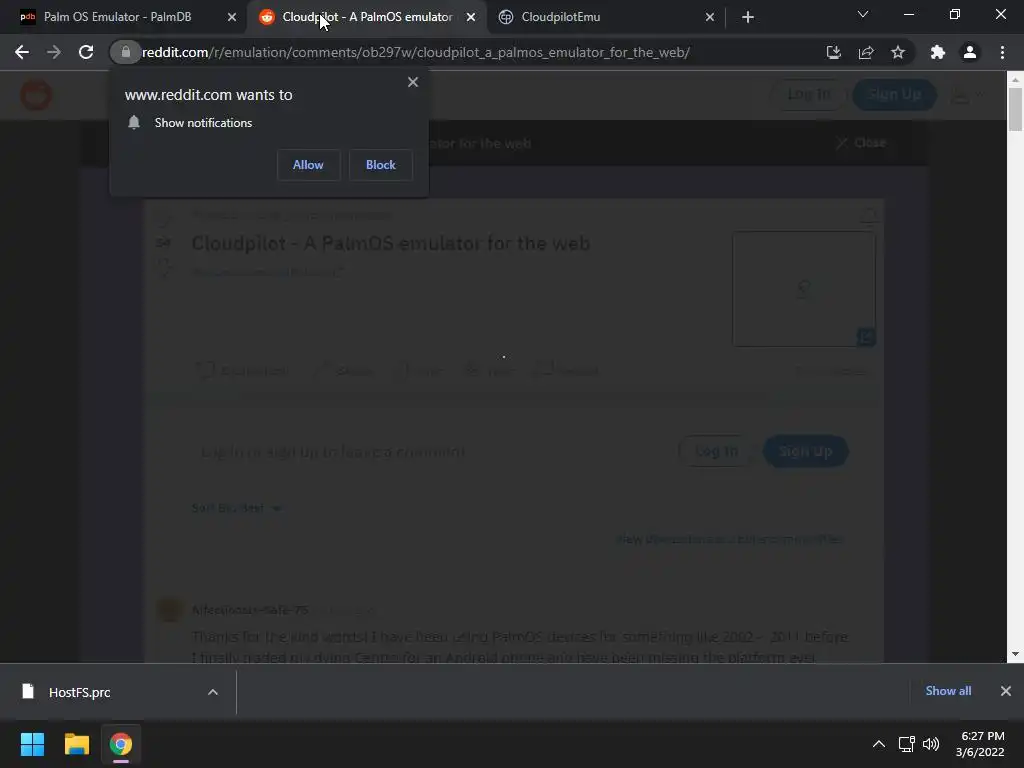Image resolution: width=1024 pixels, height=768 pixels.
Task: Switch to Palm OS Emulator - PalmDB tab
Action: 118,17
